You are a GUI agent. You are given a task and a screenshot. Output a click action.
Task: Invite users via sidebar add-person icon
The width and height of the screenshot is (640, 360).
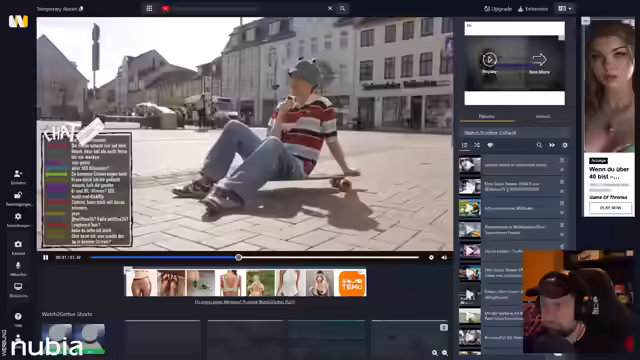[18, 174]
